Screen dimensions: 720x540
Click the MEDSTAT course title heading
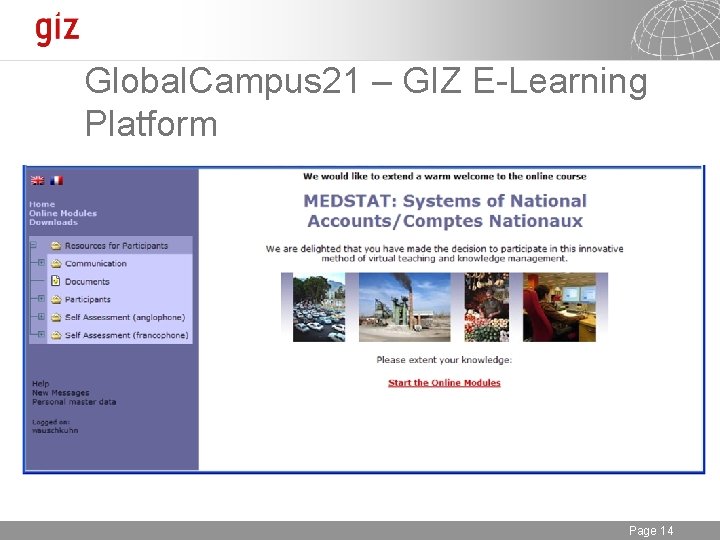click(x=445, y=211)
